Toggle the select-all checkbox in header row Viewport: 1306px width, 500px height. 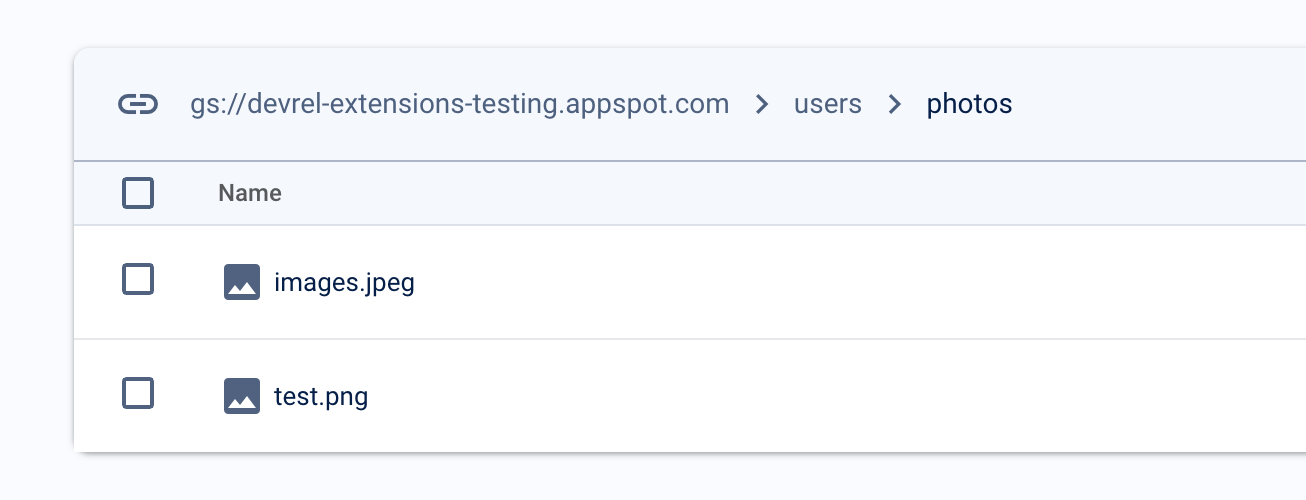pyautogui.click(x=138, y=192)
